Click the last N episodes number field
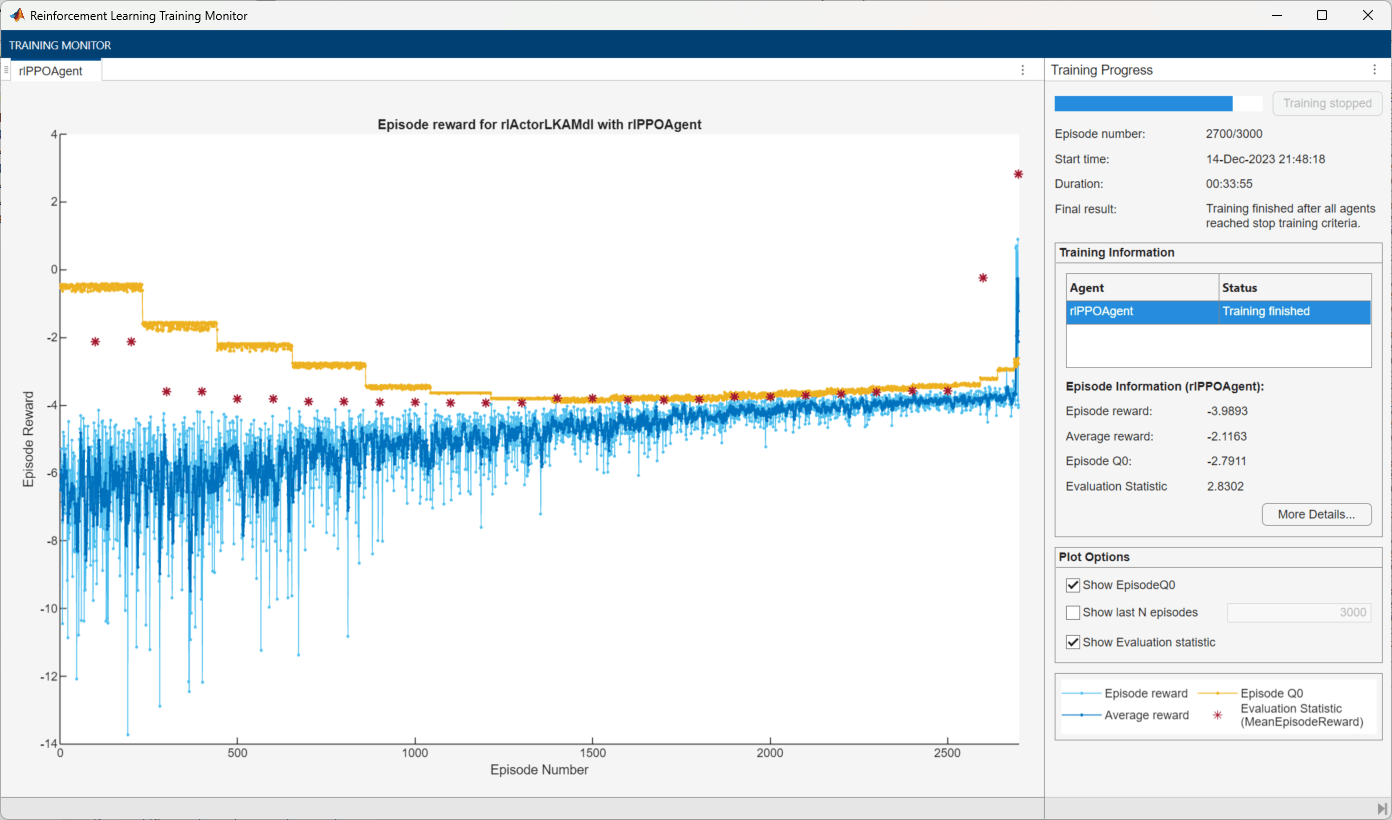The image size is (1392, 820). click(1298, 612)
